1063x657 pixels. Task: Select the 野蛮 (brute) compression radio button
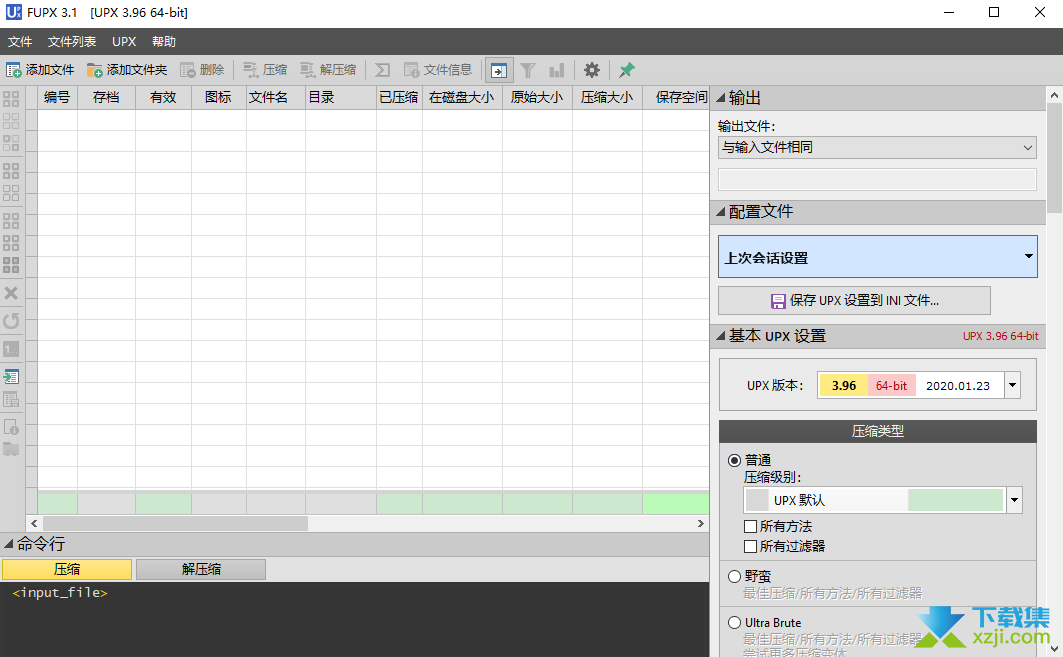coord(734,576)
